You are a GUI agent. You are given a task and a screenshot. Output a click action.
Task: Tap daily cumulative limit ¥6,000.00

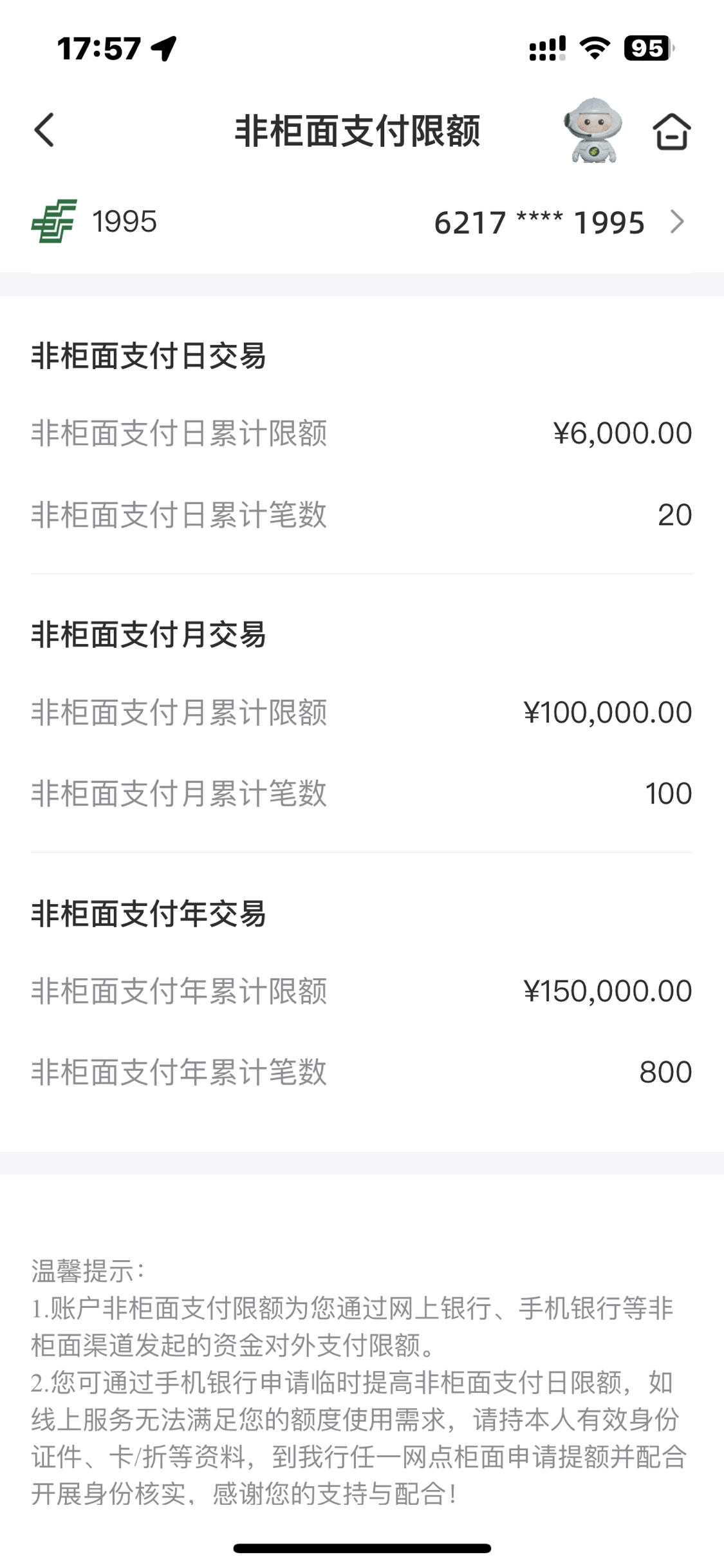coord(622,433)
